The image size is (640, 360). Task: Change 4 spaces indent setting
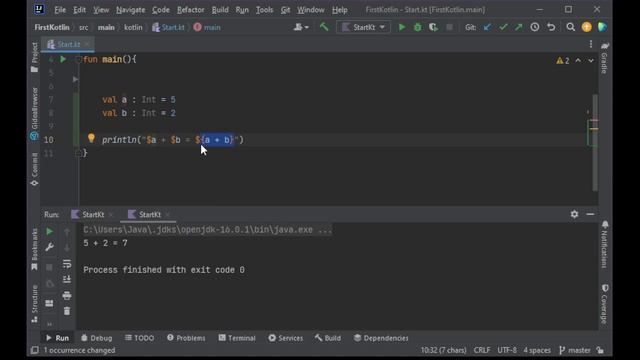point(537,350)
